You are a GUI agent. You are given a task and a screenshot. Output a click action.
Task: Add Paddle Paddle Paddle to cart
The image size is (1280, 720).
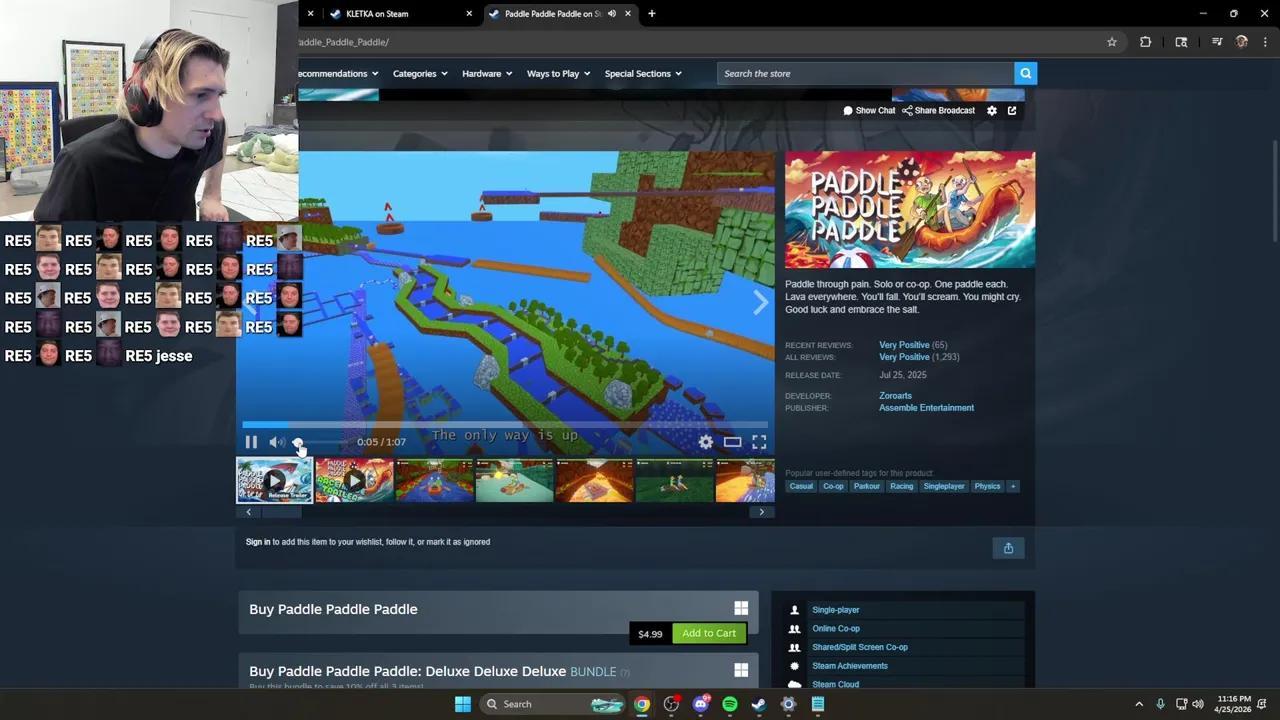point(709,633)
